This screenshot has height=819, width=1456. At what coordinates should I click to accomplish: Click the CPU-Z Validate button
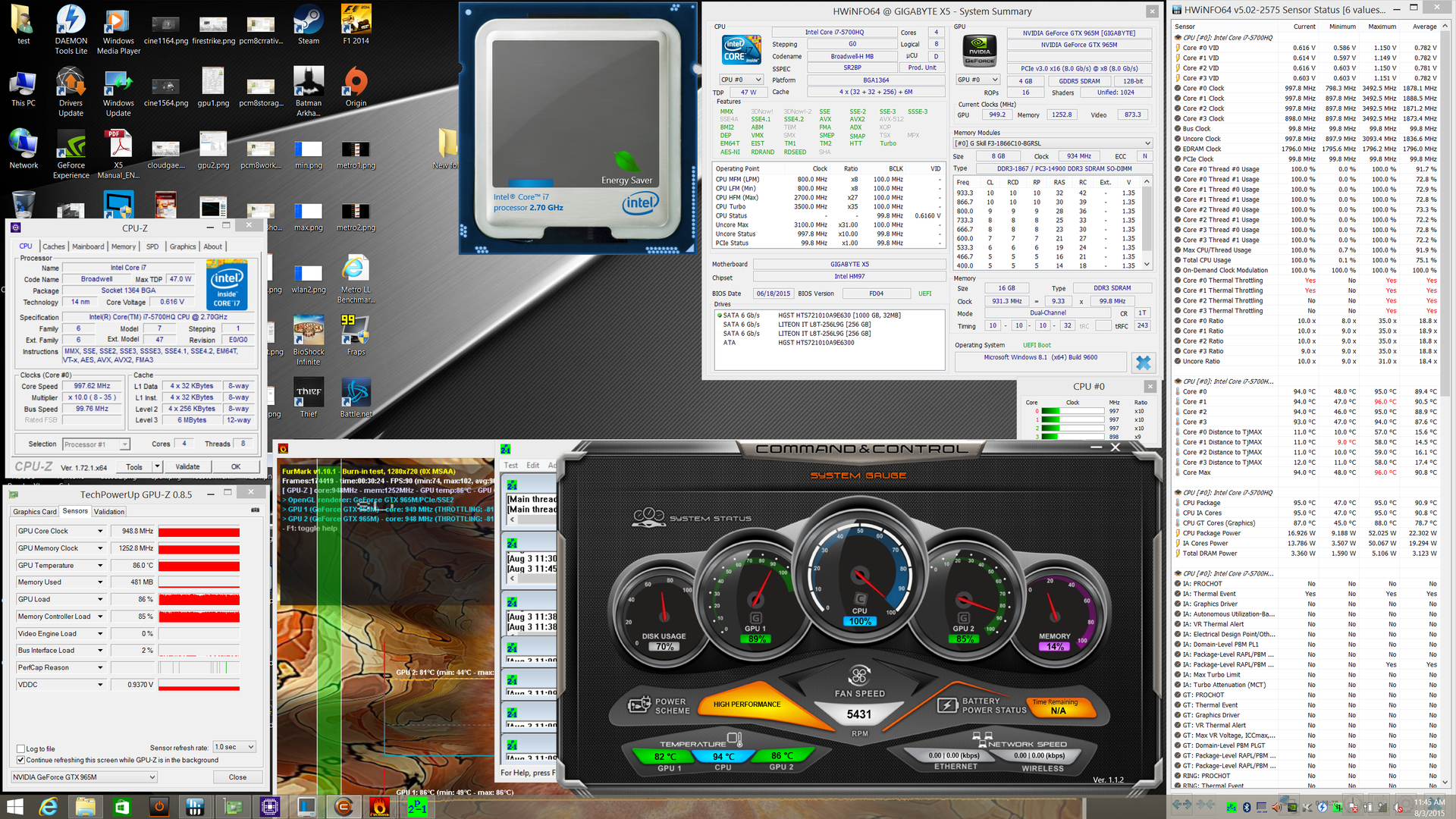click(187, 467)
